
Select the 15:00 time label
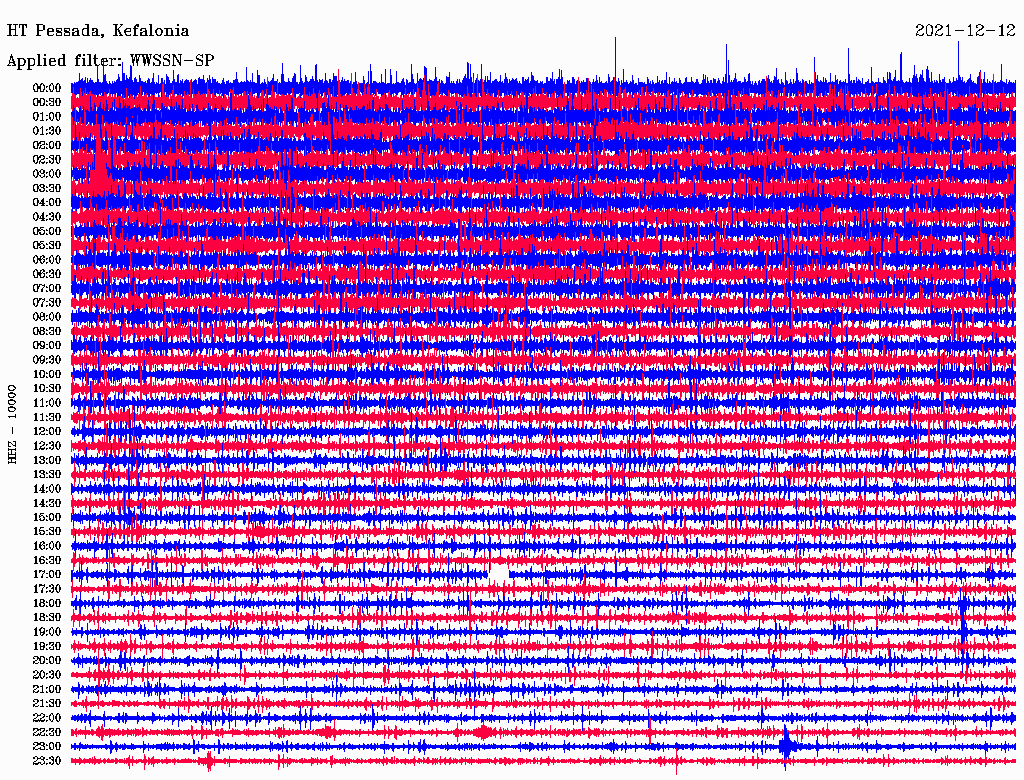[47, 517]
